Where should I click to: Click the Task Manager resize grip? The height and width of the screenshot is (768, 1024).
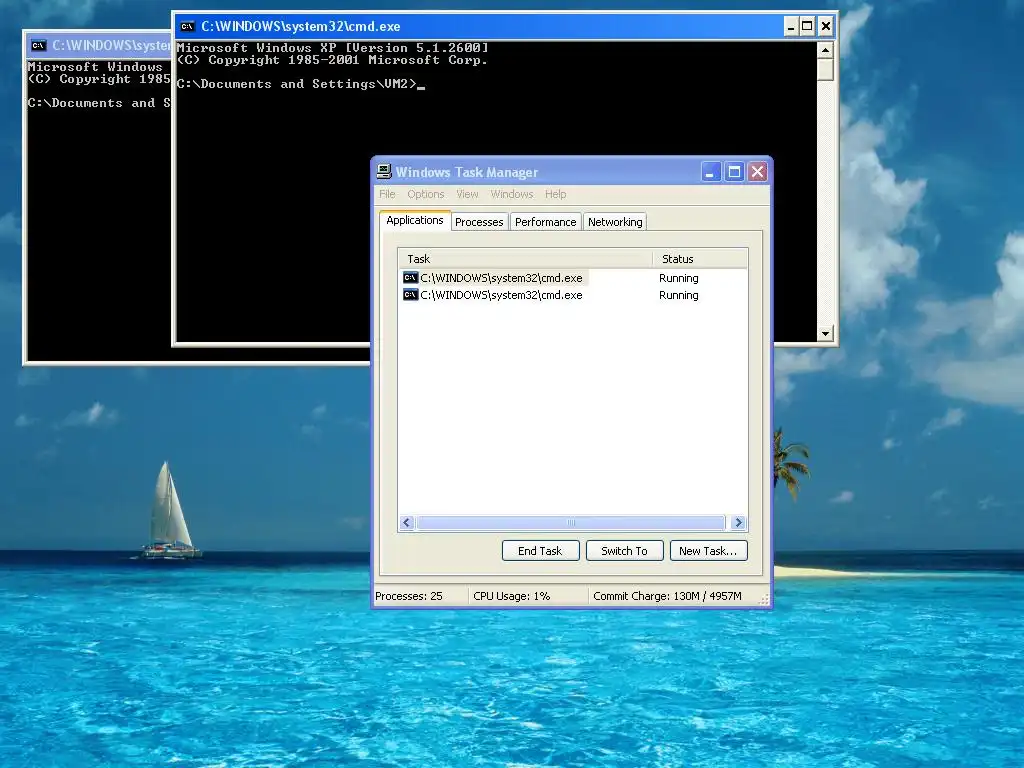coord(764,599)
